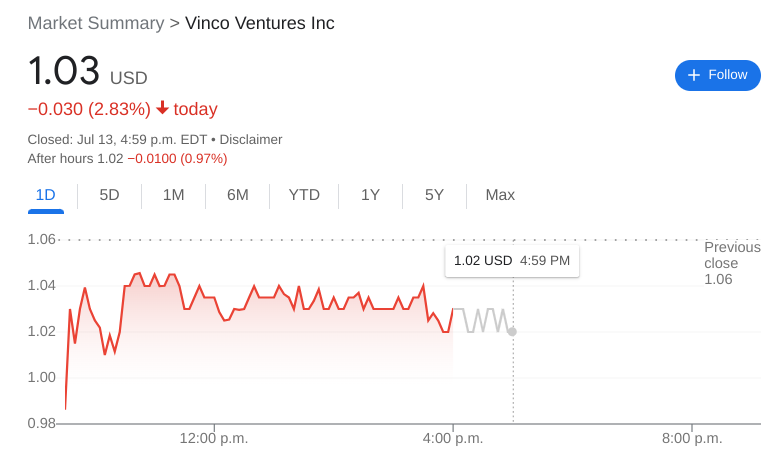Viewport: 775px width, 457px height.
Task: Switch to the 5D tab
Action: click(x=109, y=195)
